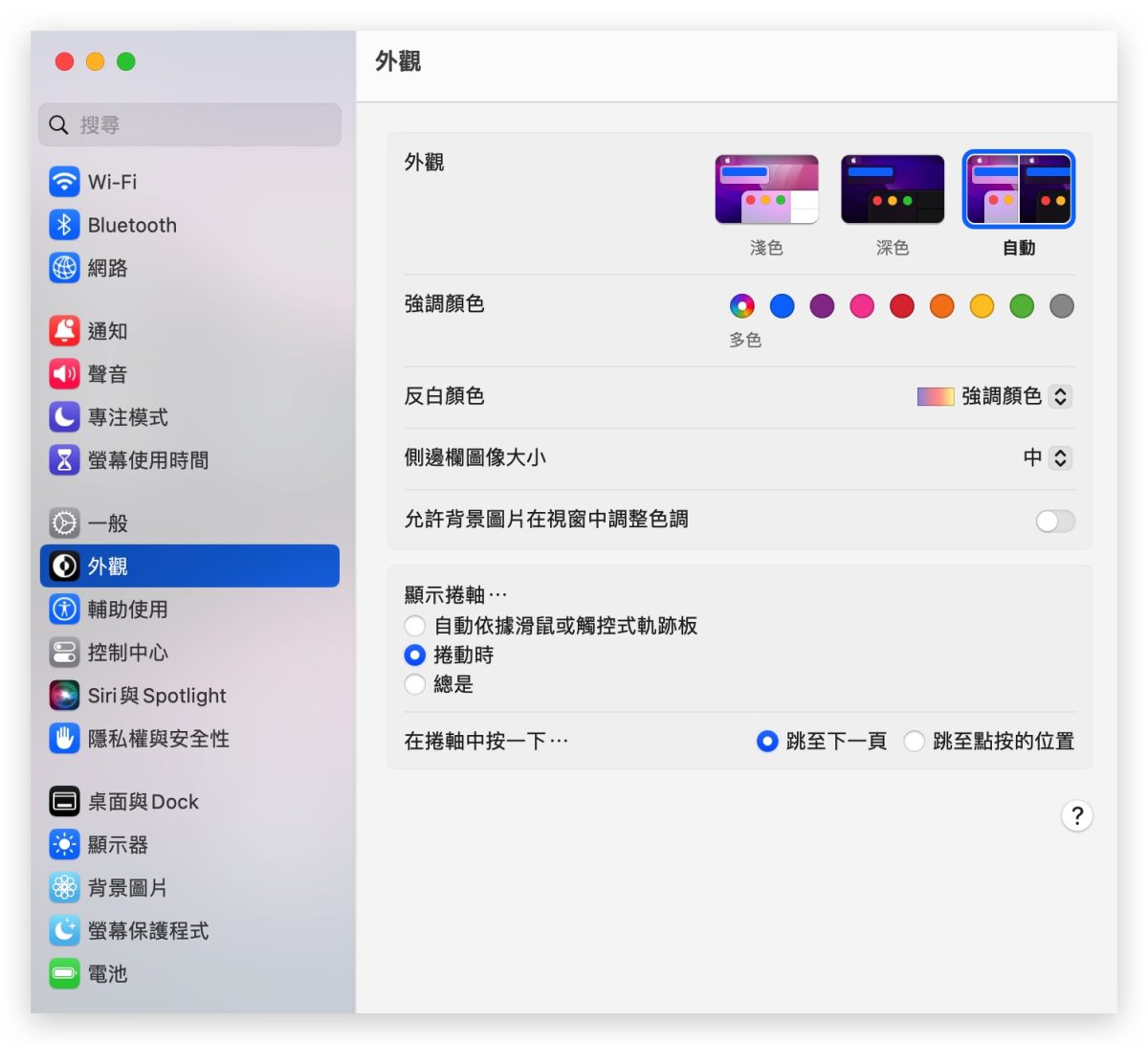Pick the orange accent color
Viewport: 1148px width, 1044px height.
pyautogui.click(x=942, y=306)
